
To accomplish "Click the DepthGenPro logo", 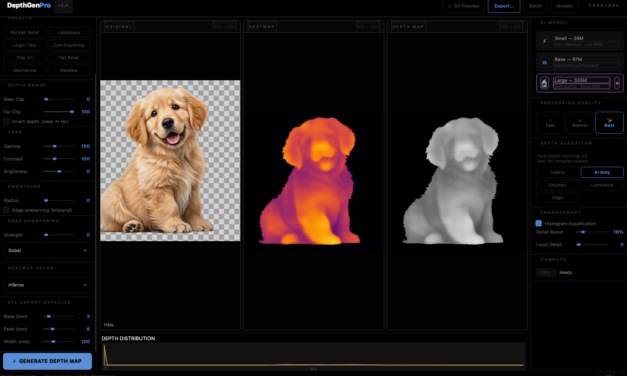I will pos(29,6).
